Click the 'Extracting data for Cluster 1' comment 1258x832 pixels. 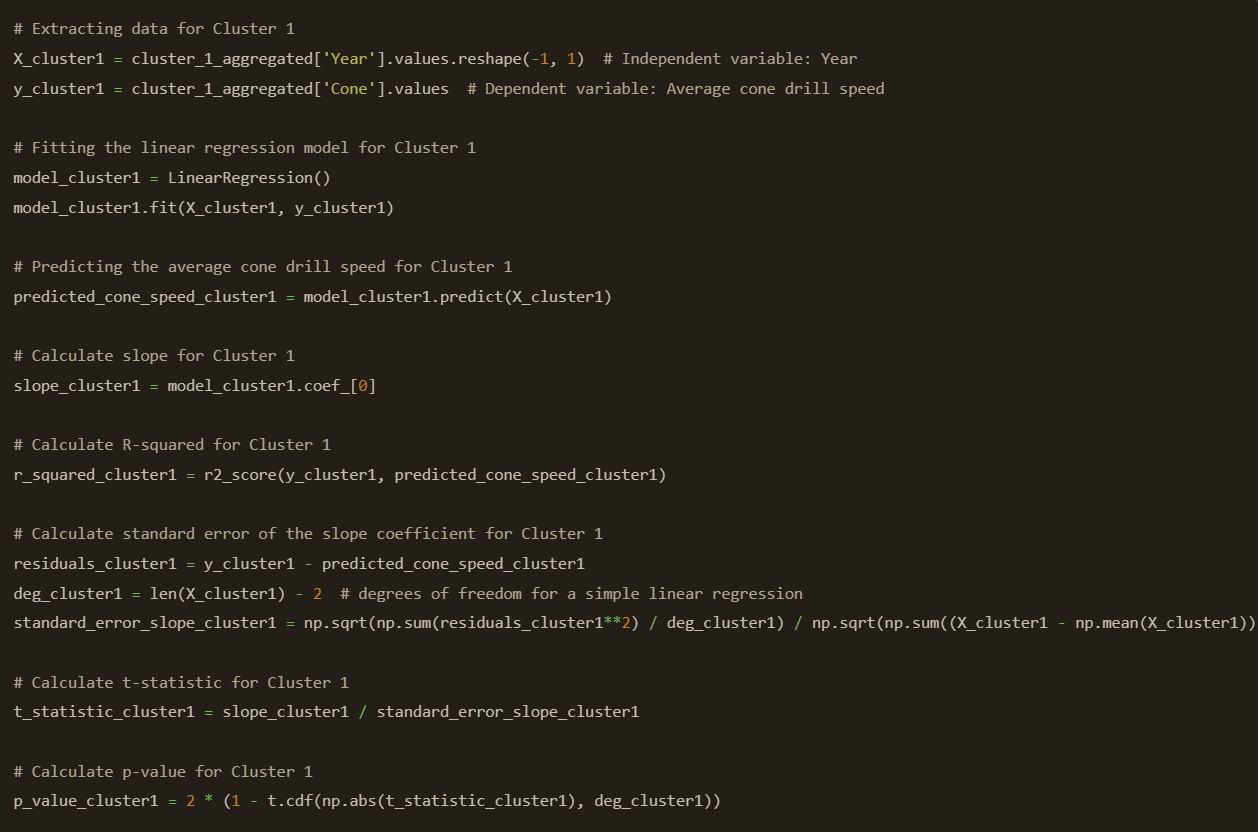[x=154, y=29]
